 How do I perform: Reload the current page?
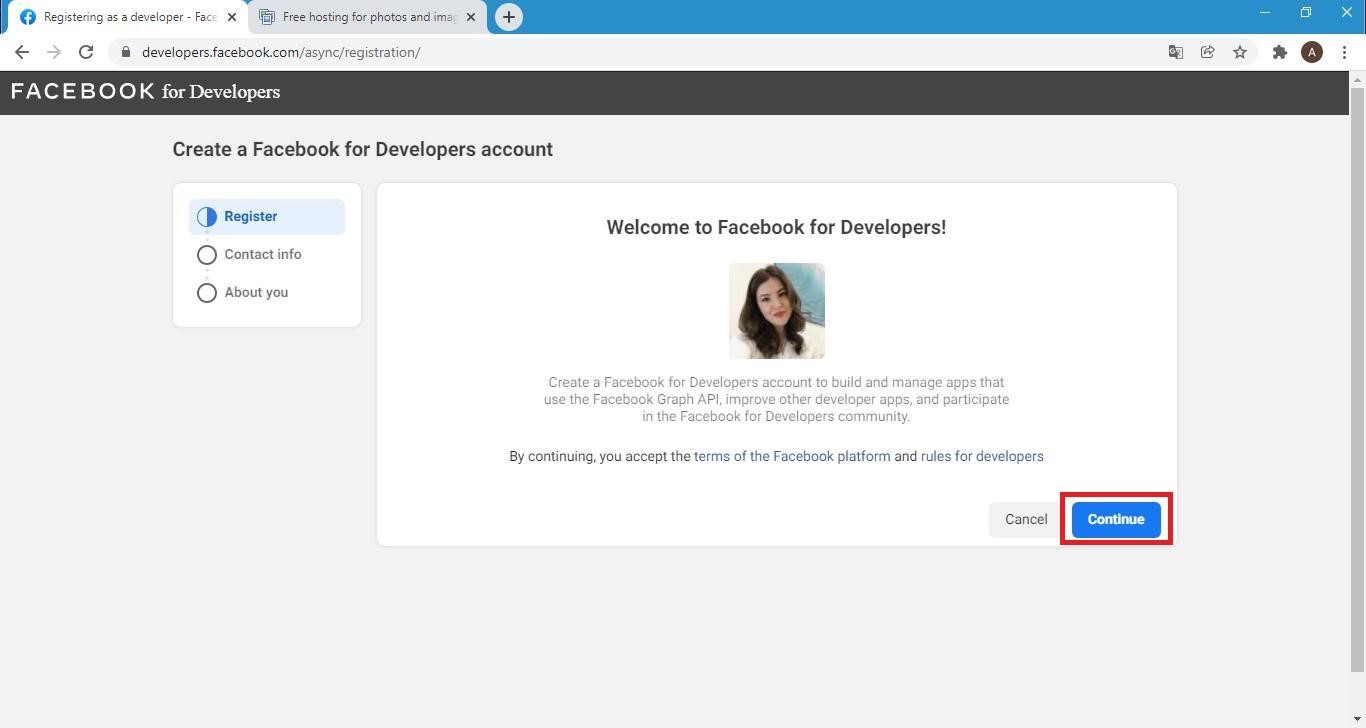[86, 52]
